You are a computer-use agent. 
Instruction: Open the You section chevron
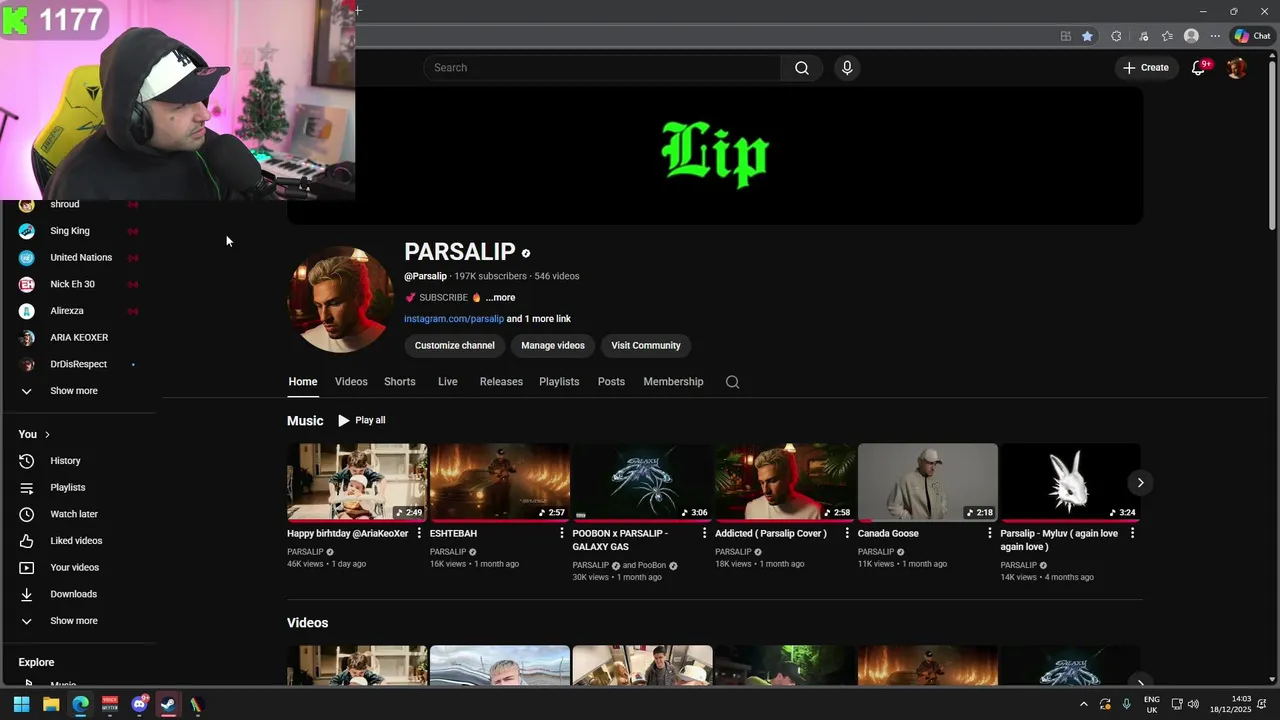[x=47, y=435]
